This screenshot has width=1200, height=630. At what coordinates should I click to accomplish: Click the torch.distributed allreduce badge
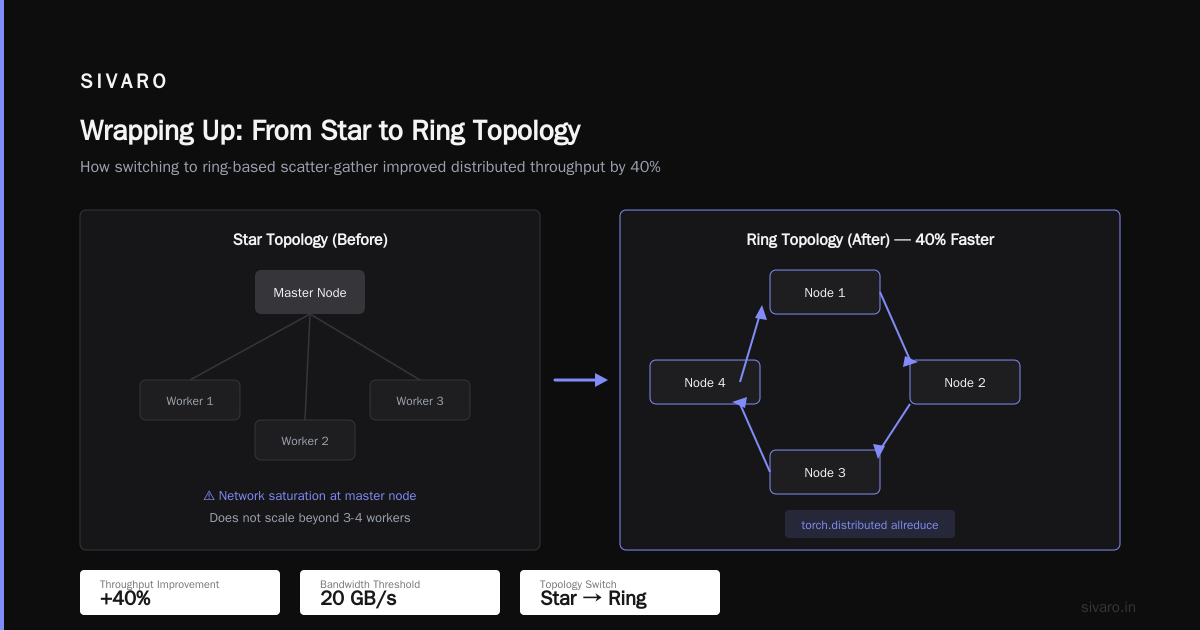click(x=870, y=524)
